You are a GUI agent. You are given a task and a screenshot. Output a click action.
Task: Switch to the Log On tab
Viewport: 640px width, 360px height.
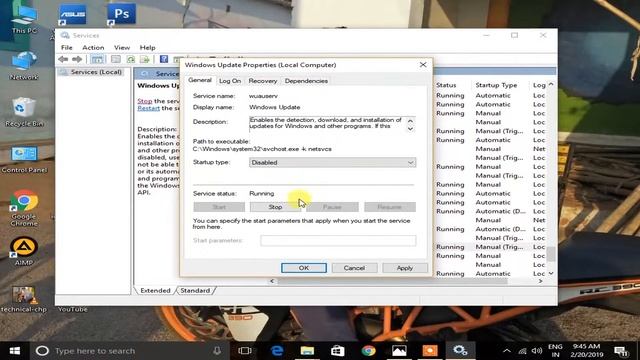pyautogui.click(x=230, y=81)
